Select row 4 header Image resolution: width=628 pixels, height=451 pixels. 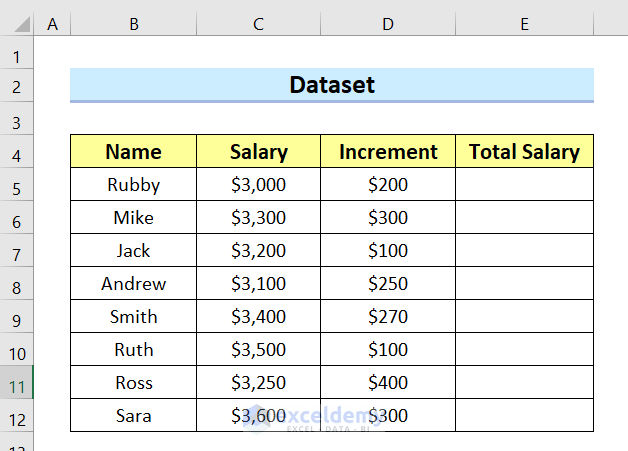pos(17,154)
